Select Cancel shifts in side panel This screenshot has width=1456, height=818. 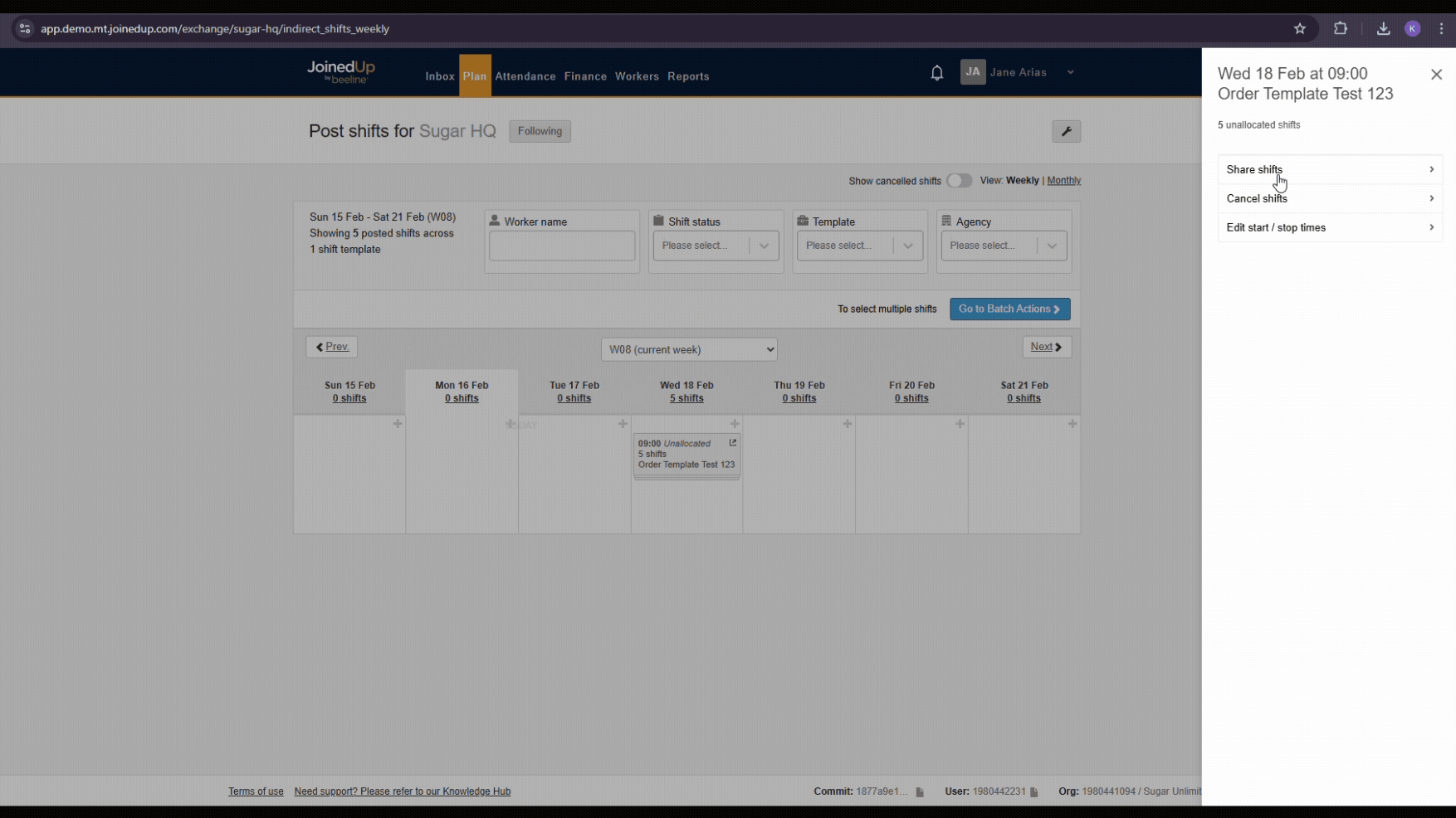tap(1329, 198)
